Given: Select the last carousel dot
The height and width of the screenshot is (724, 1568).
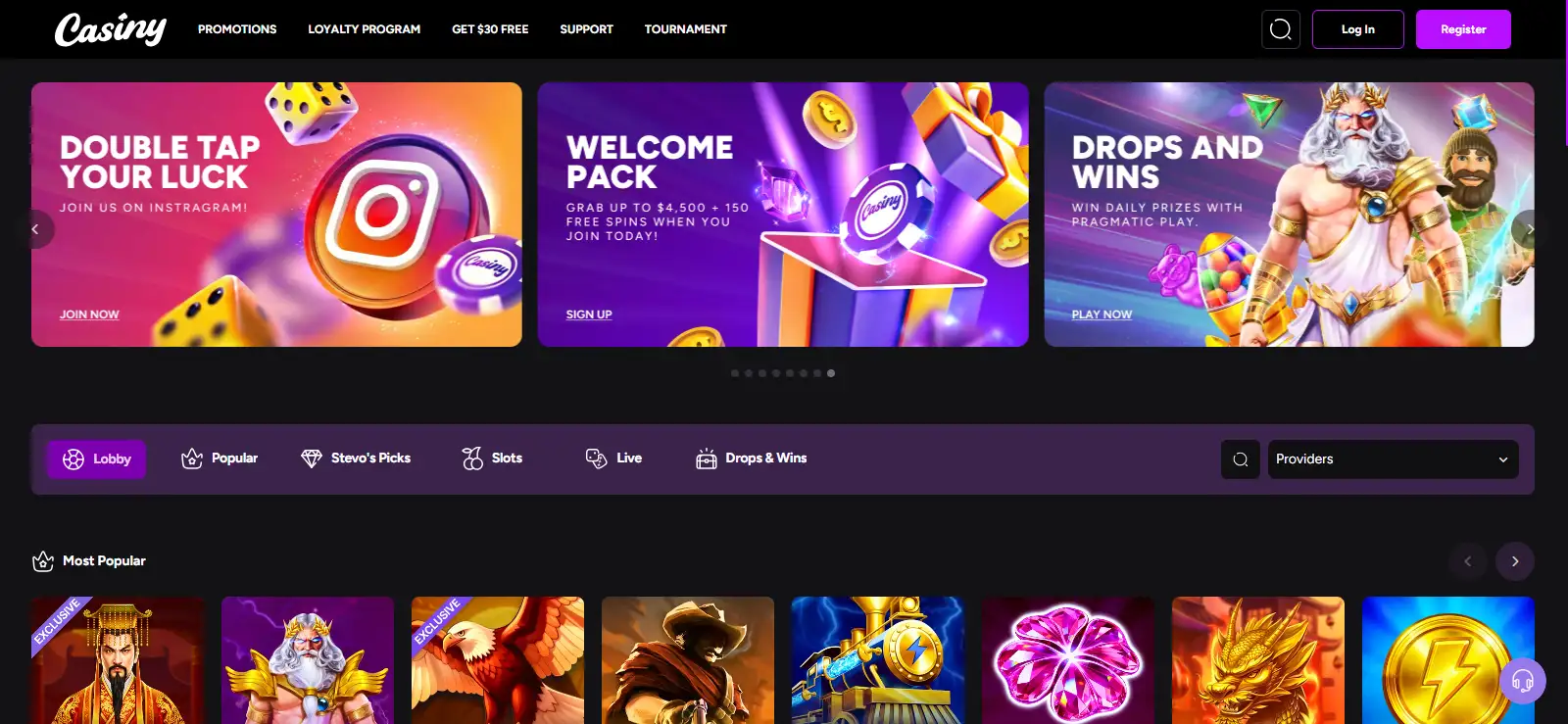Looking at the screenshot, I should (x=831, y=373).
